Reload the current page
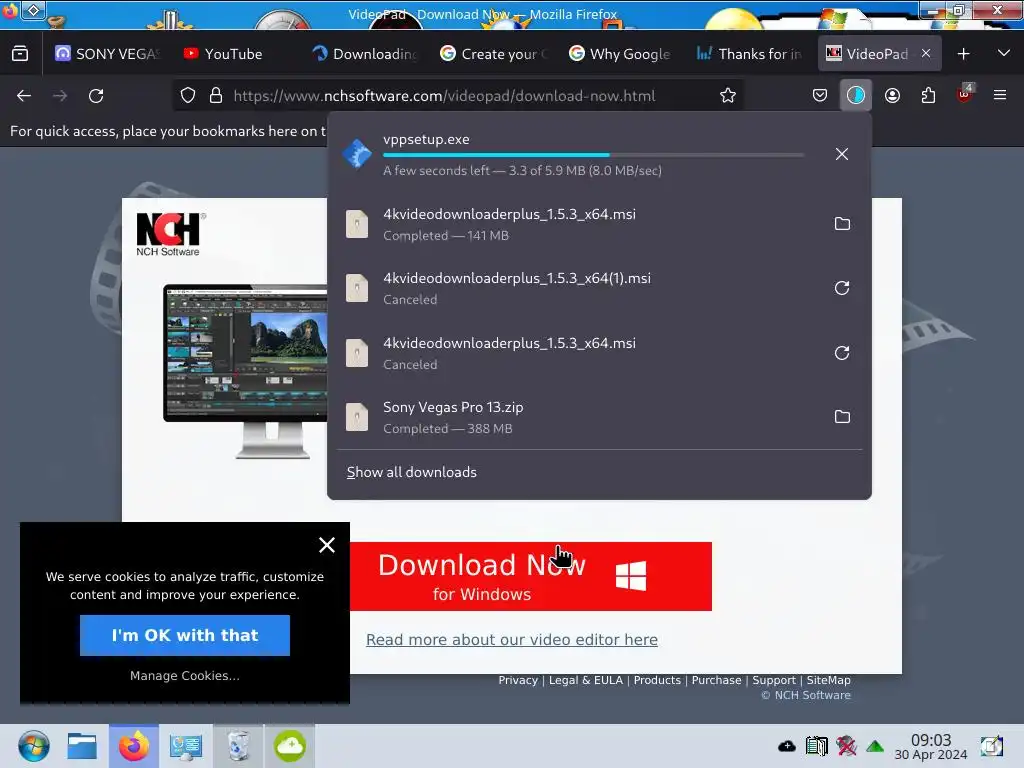1024x768 pixels. click(x=96, y=96)
